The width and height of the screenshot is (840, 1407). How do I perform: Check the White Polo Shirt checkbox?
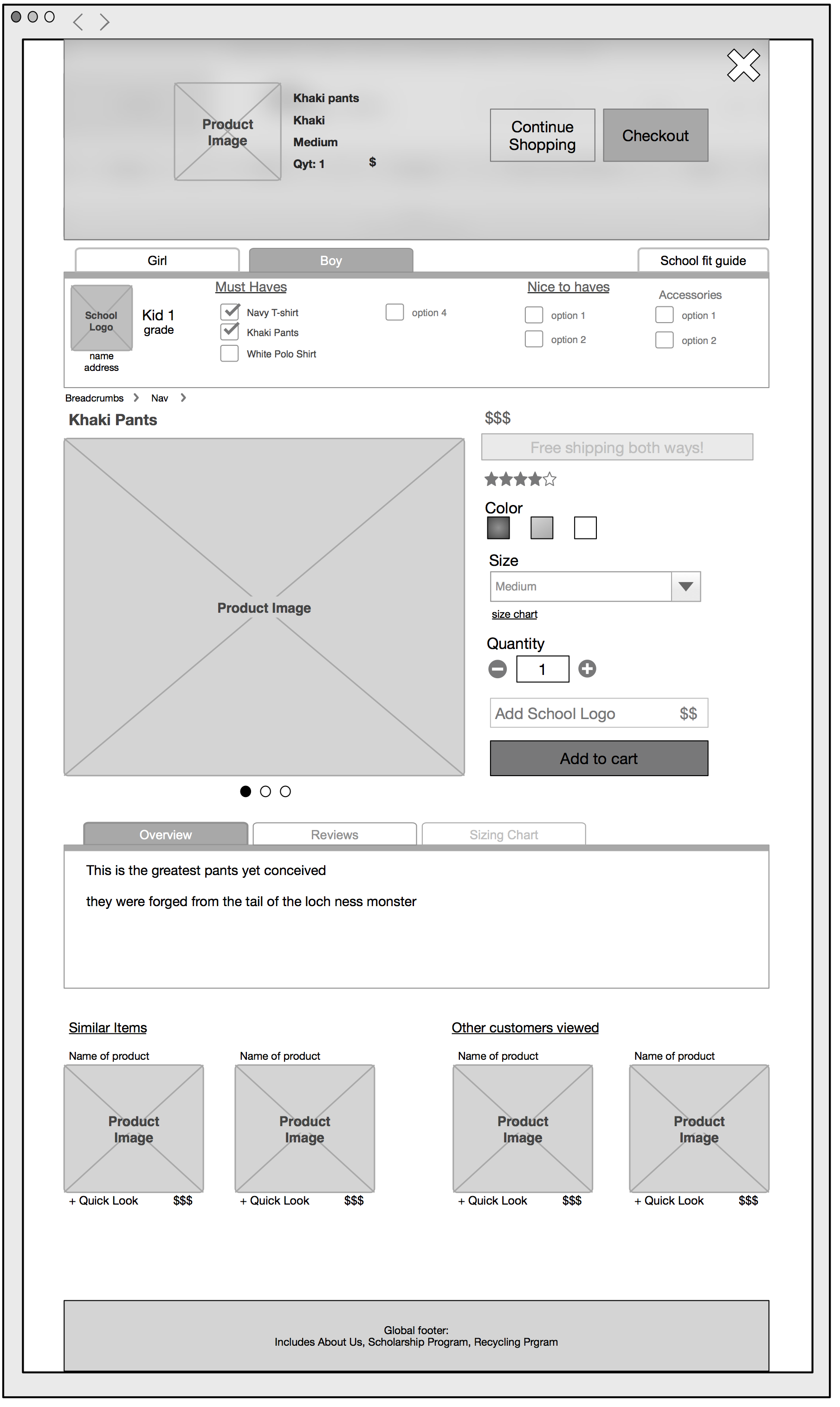230,353
